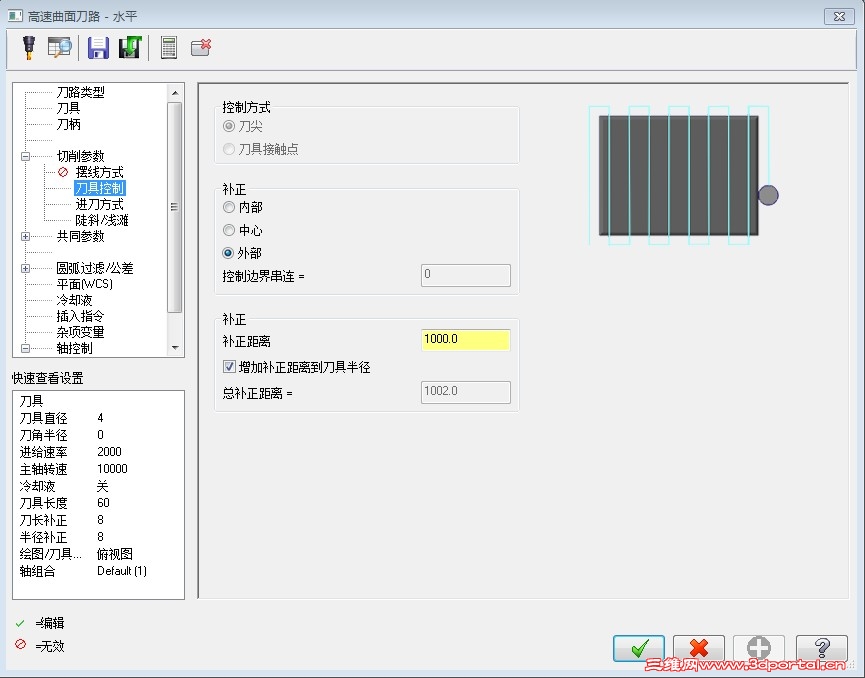This screenshot has width=865, height=678.
Task: Collapse the 切削参数 tree node
Action: 25,156
